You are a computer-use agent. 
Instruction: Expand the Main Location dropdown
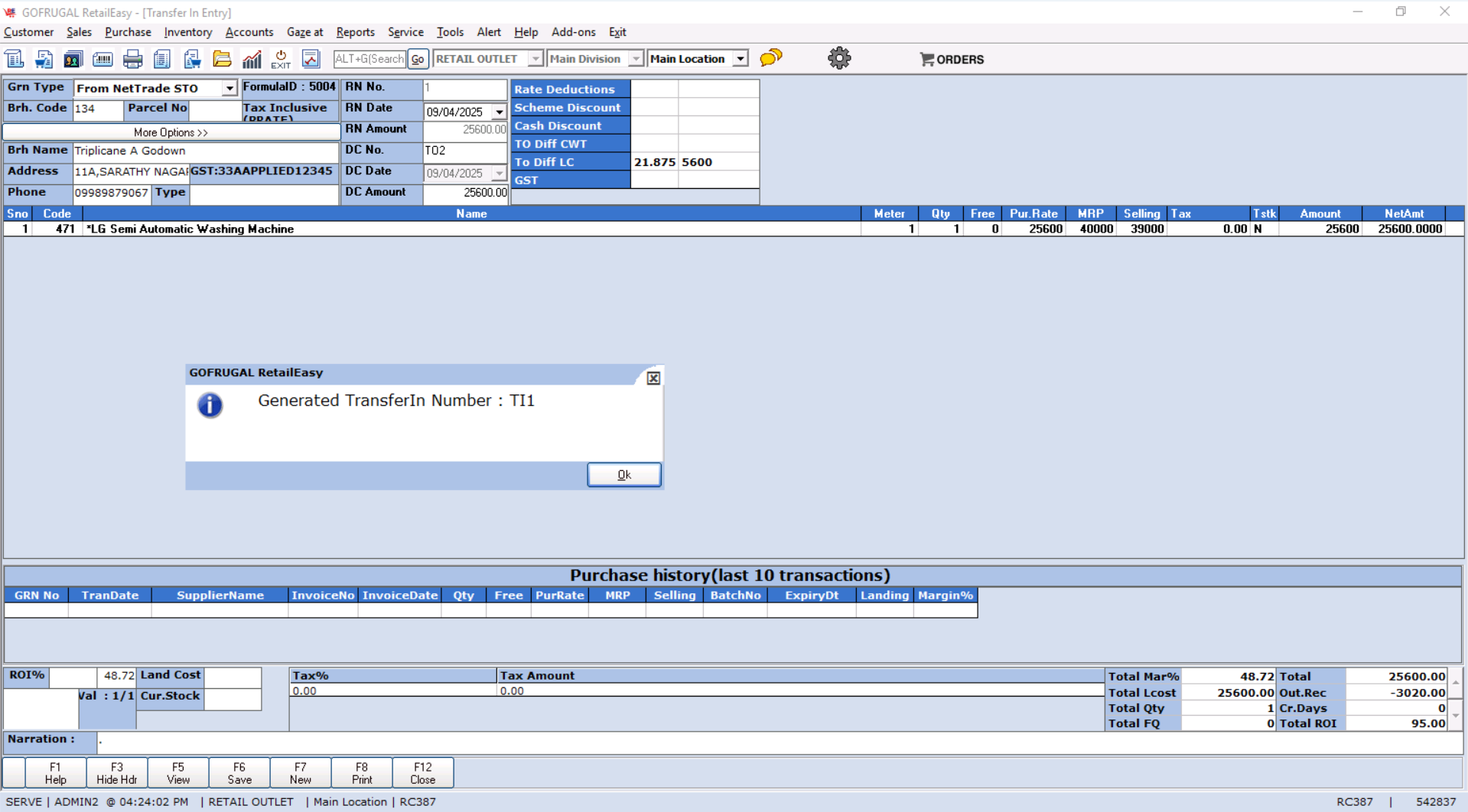[740, 59]
